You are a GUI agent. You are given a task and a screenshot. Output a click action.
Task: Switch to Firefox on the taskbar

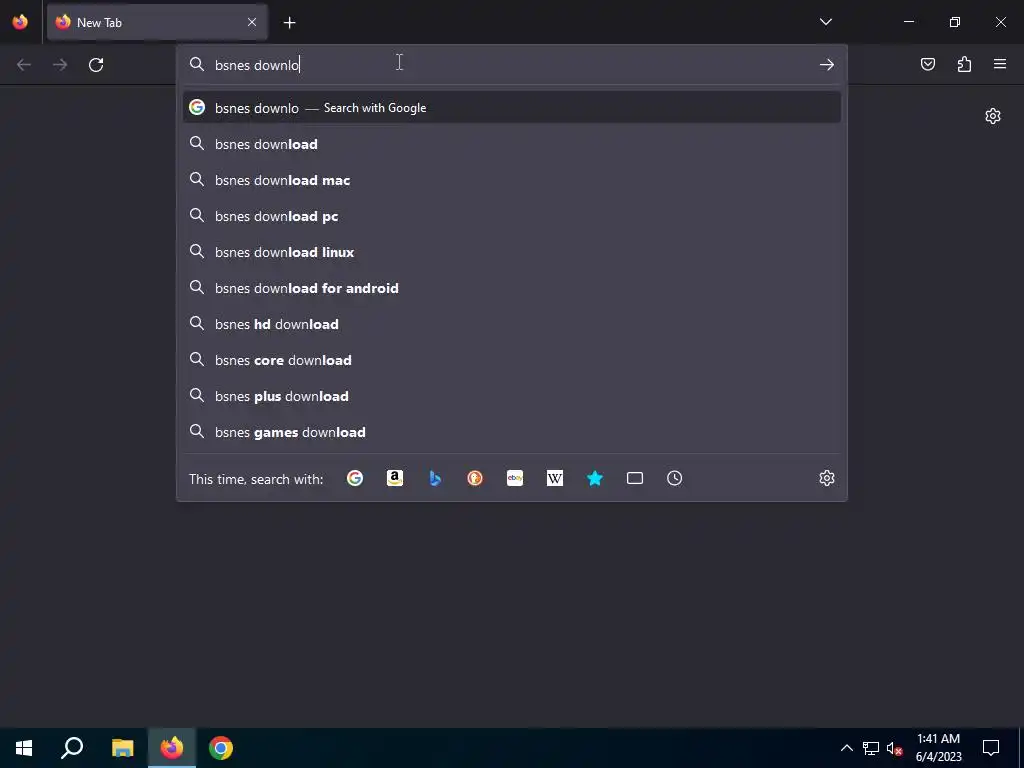tap(172, 748)
